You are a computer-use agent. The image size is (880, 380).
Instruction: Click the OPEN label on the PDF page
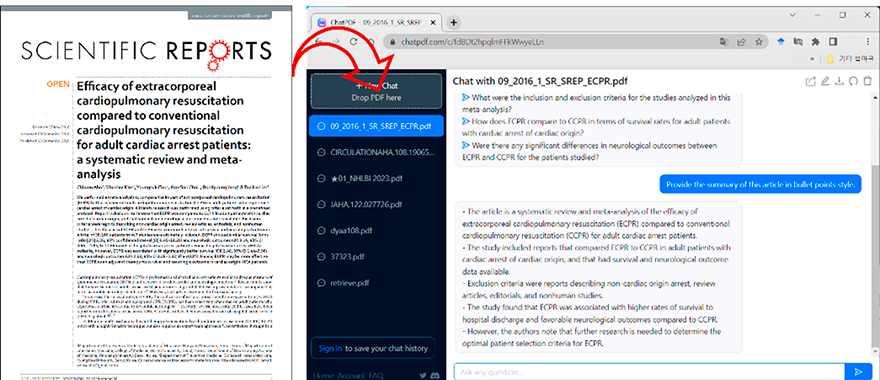(58, 84)
